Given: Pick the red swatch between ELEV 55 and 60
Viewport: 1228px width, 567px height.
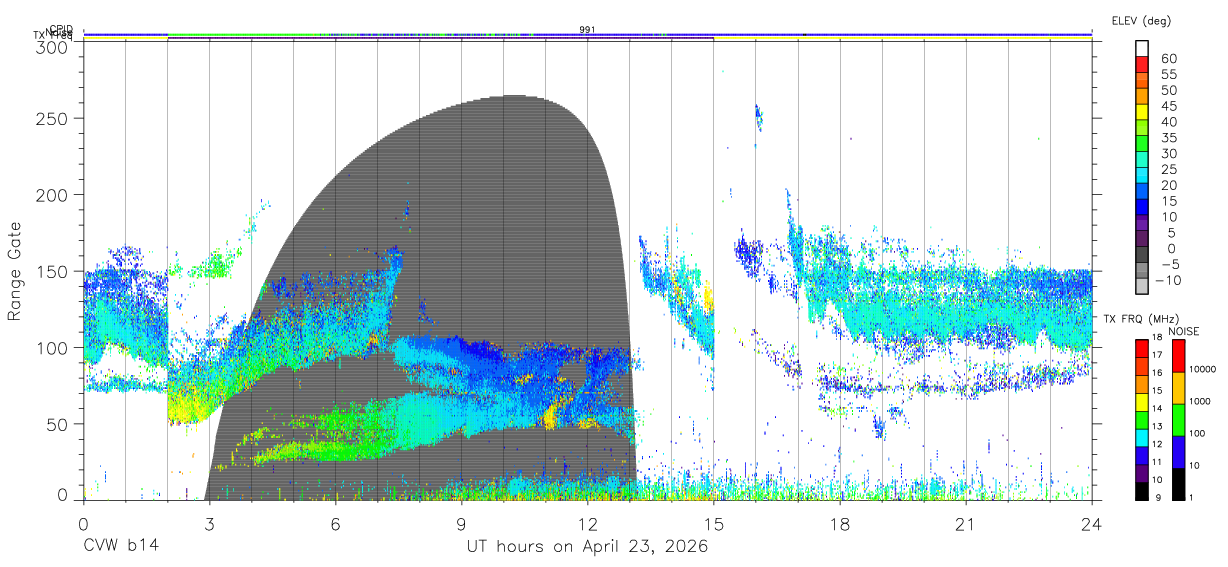Looking at the screenshot, I should point(1143,64).
